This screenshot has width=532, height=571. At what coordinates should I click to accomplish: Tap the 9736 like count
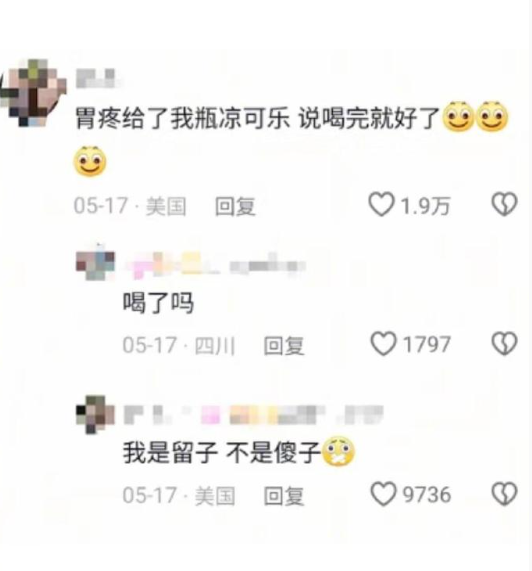pyautogui.click(x=427, y=495)
